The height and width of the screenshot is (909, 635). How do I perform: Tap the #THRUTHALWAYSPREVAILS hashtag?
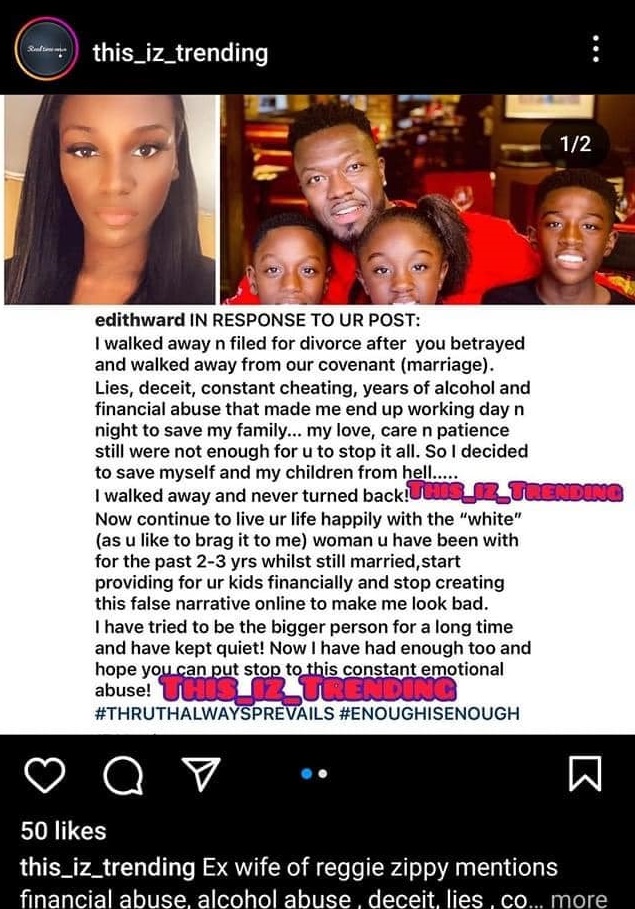pyautogui.click(x=215, y=712)
